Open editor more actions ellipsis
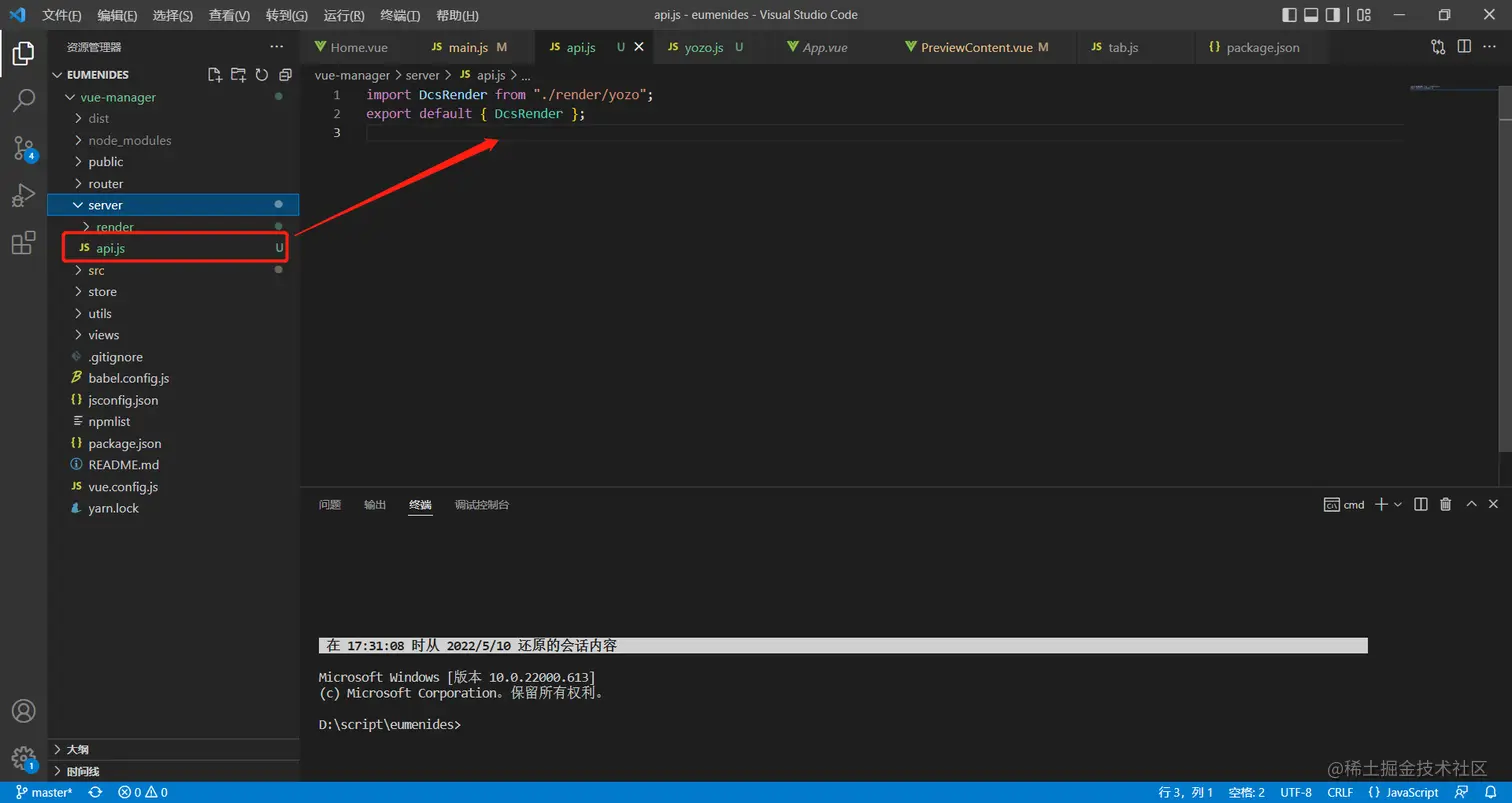The image size is (1512, 803). tap(1490, 47)
